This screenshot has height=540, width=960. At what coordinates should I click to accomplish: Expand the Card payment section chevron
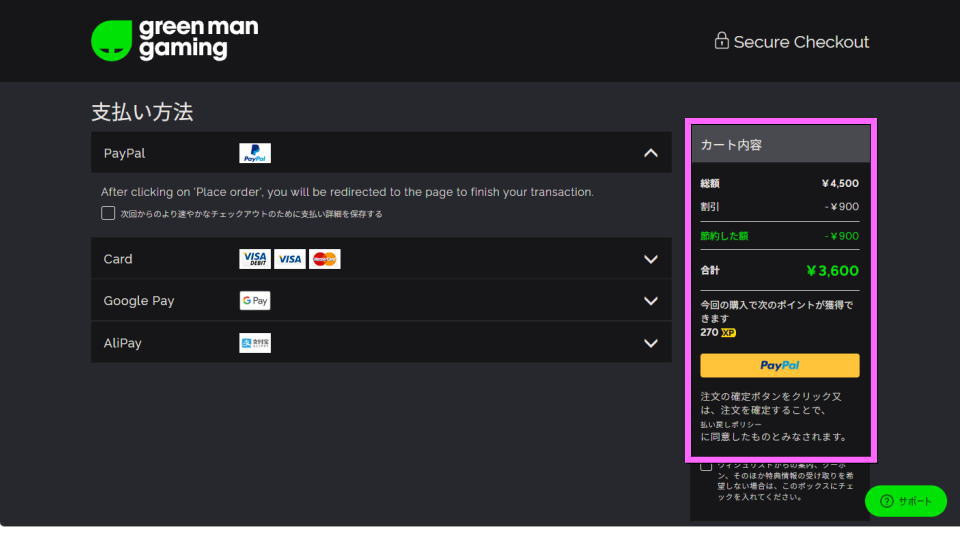click(651, 259)
